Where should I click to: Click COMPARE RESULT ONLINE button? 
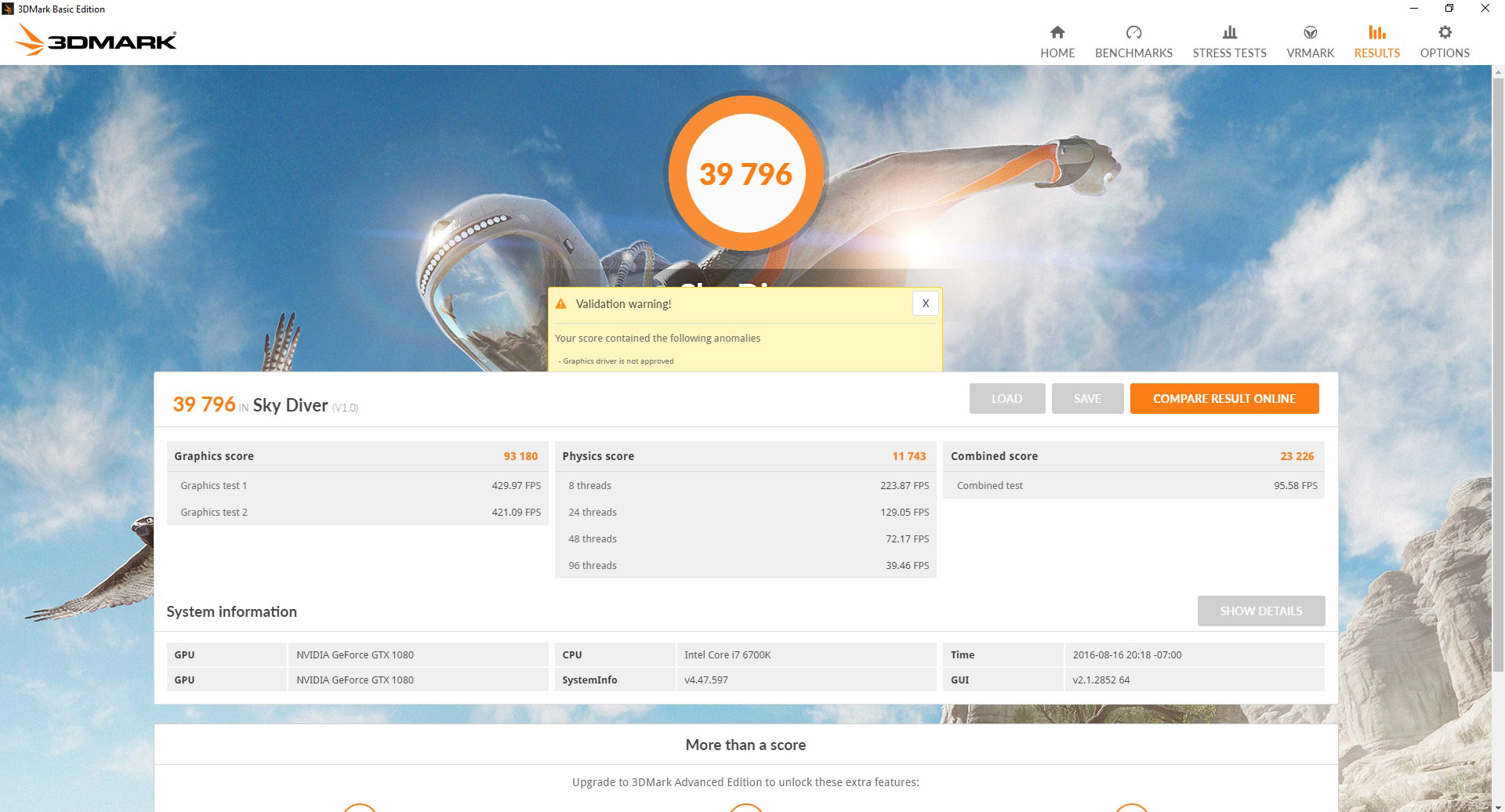[x=1224, y=398]
